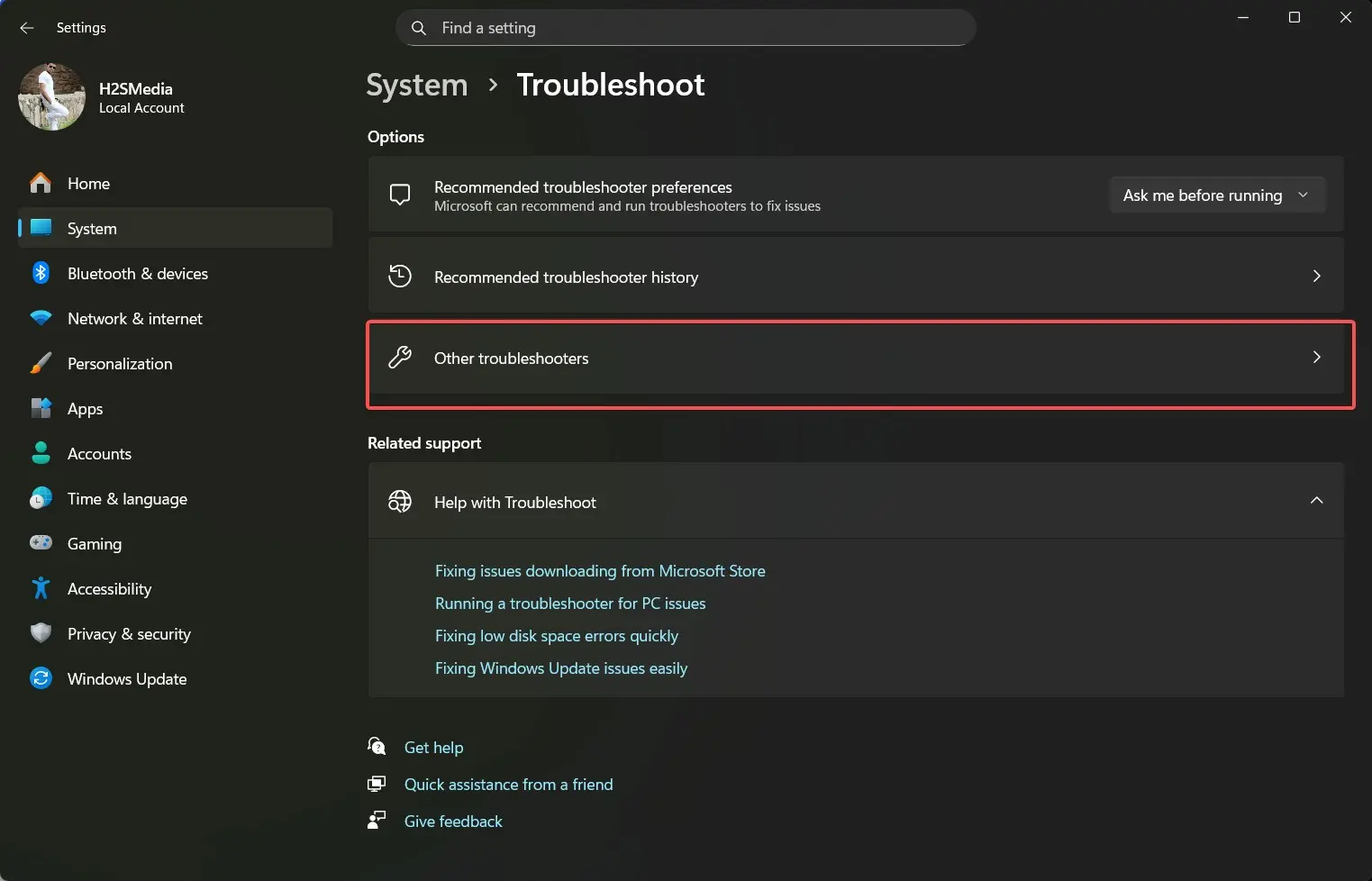Open Time & language settings

[176, 498]
